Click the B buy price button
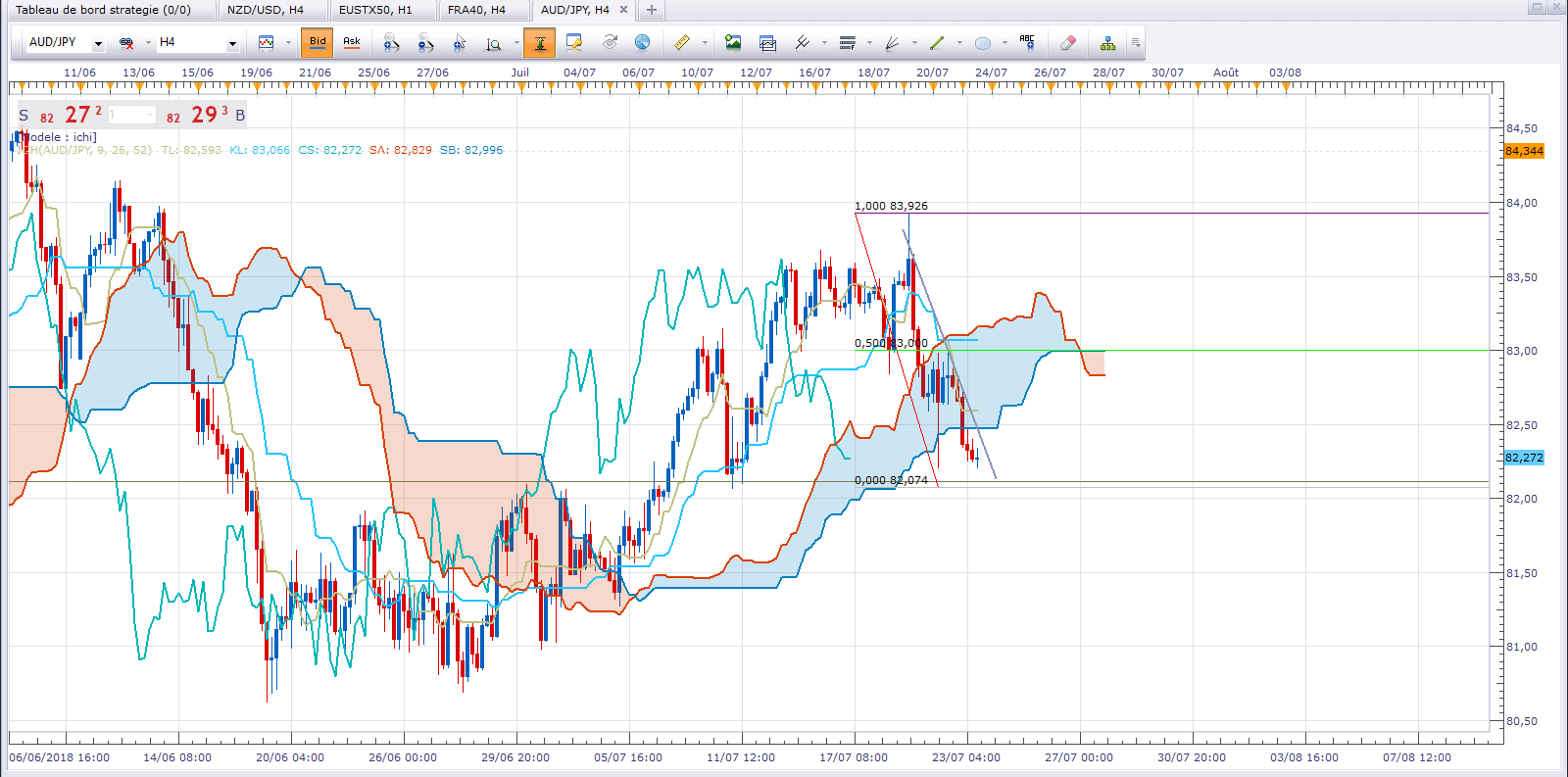1568x777 pixels. tap(240, 115)
